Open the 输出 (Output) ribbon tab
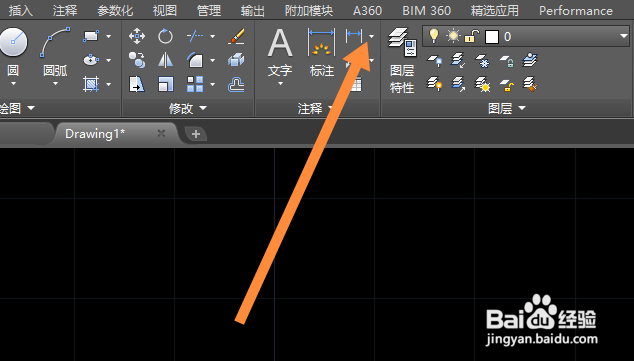 pos(253,11)
